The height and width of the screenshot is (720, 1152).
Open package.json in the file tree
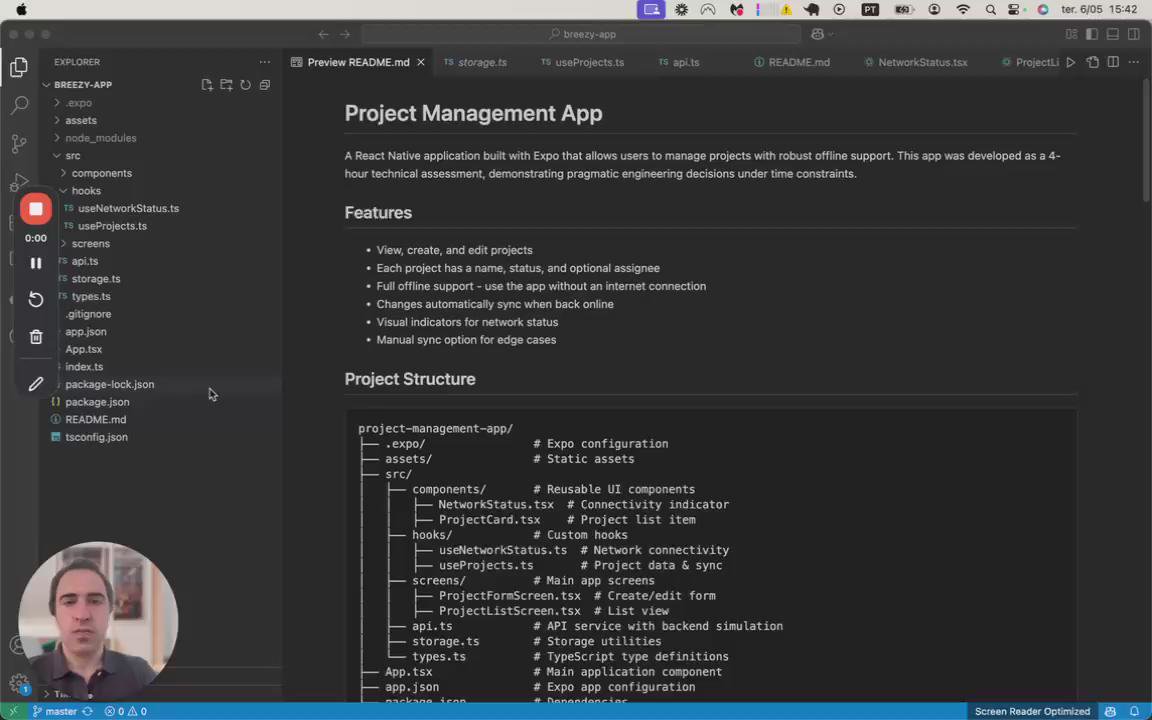coord(97,402)
